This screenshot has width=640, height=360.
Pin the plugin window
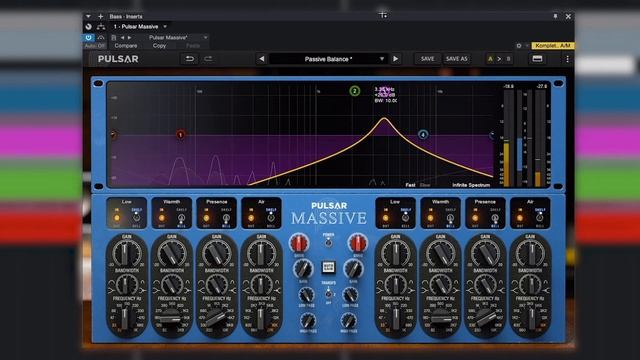(555, 16)
